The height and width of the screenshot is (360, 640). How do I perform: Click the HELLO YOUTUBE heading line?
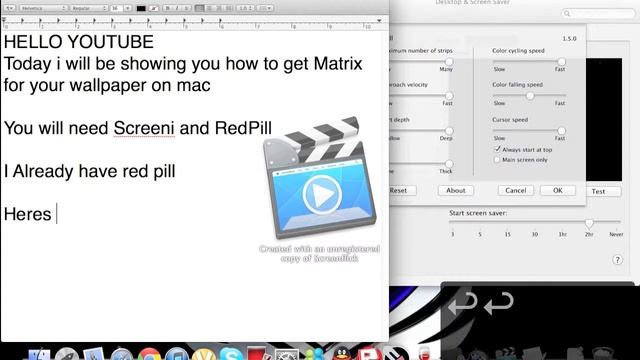coord(79,42)
